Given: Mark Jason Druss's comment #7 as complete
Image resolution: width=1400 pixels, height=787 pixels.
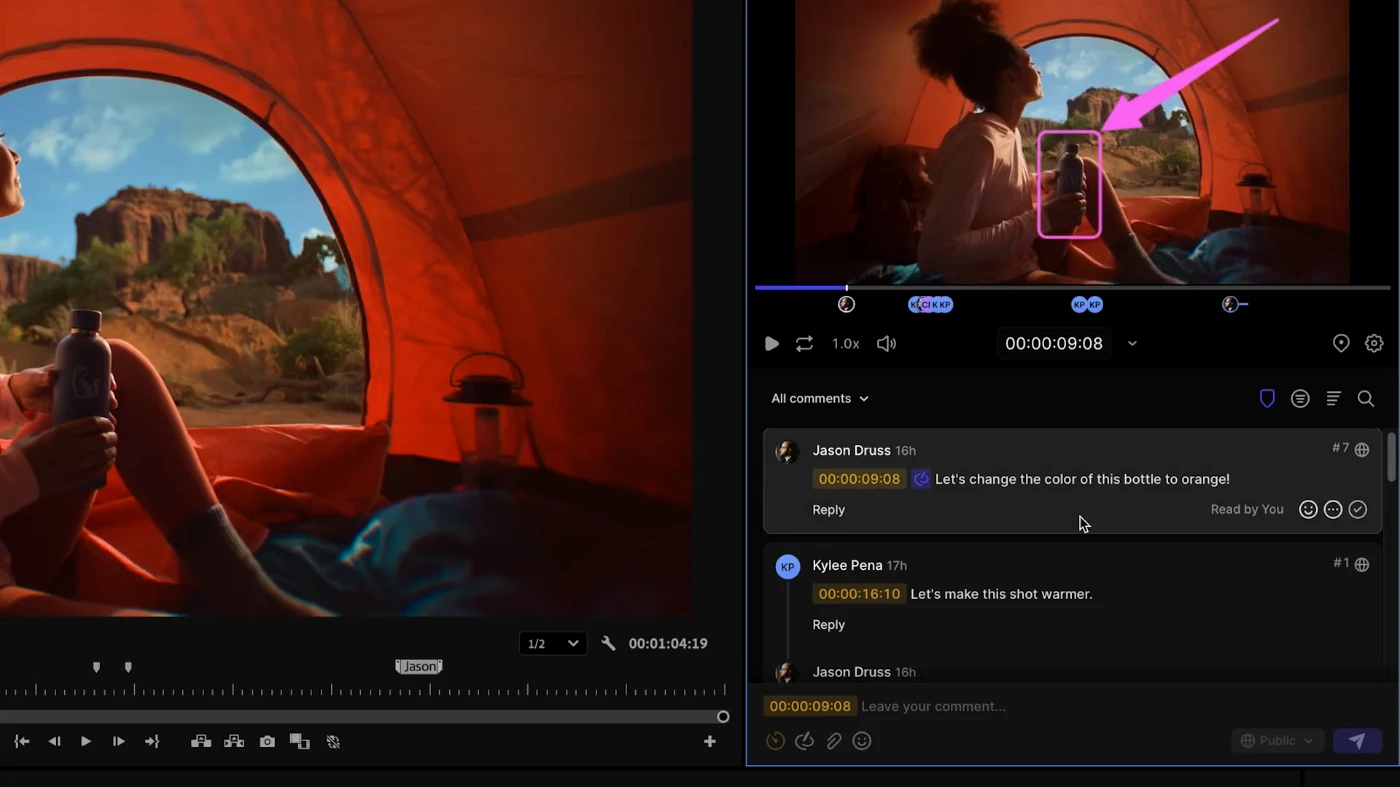Looking at the screenshot, I should pyautogui.click(x=1357, y=510).
